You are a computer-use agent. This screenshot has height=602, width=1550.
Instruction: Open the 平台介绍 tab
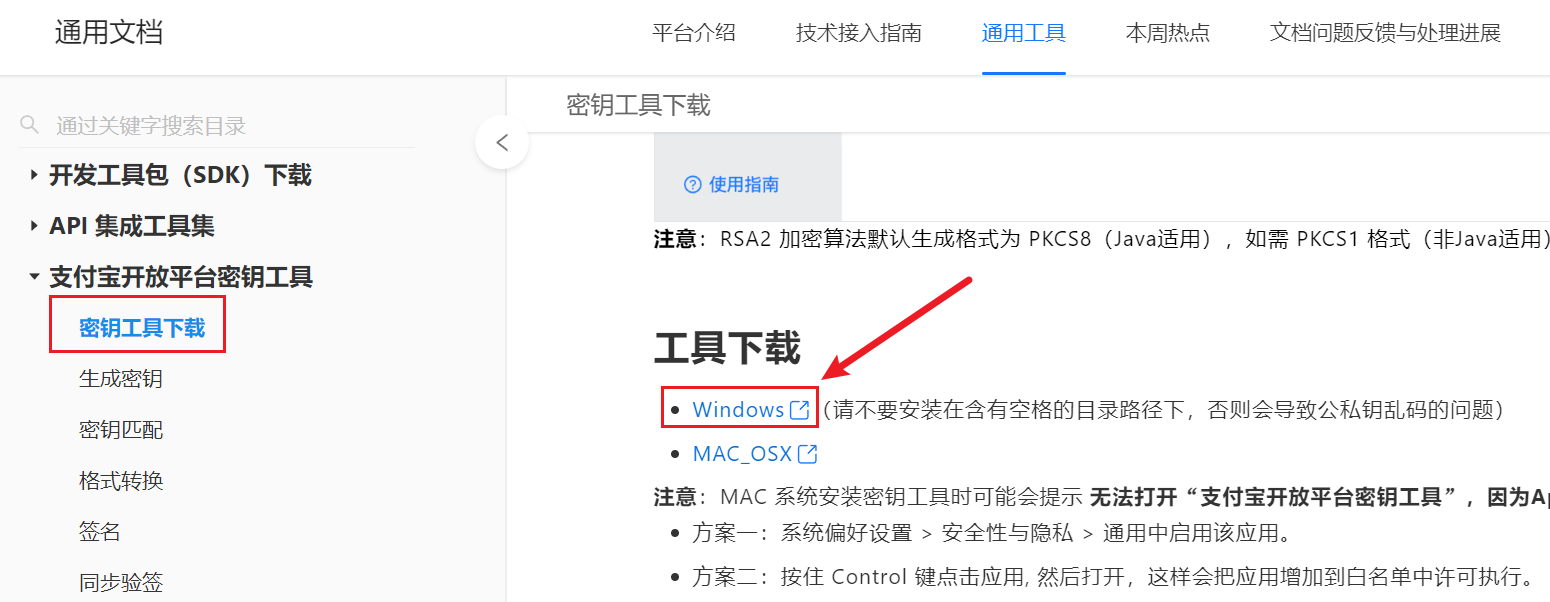click(x=694, y=33)
